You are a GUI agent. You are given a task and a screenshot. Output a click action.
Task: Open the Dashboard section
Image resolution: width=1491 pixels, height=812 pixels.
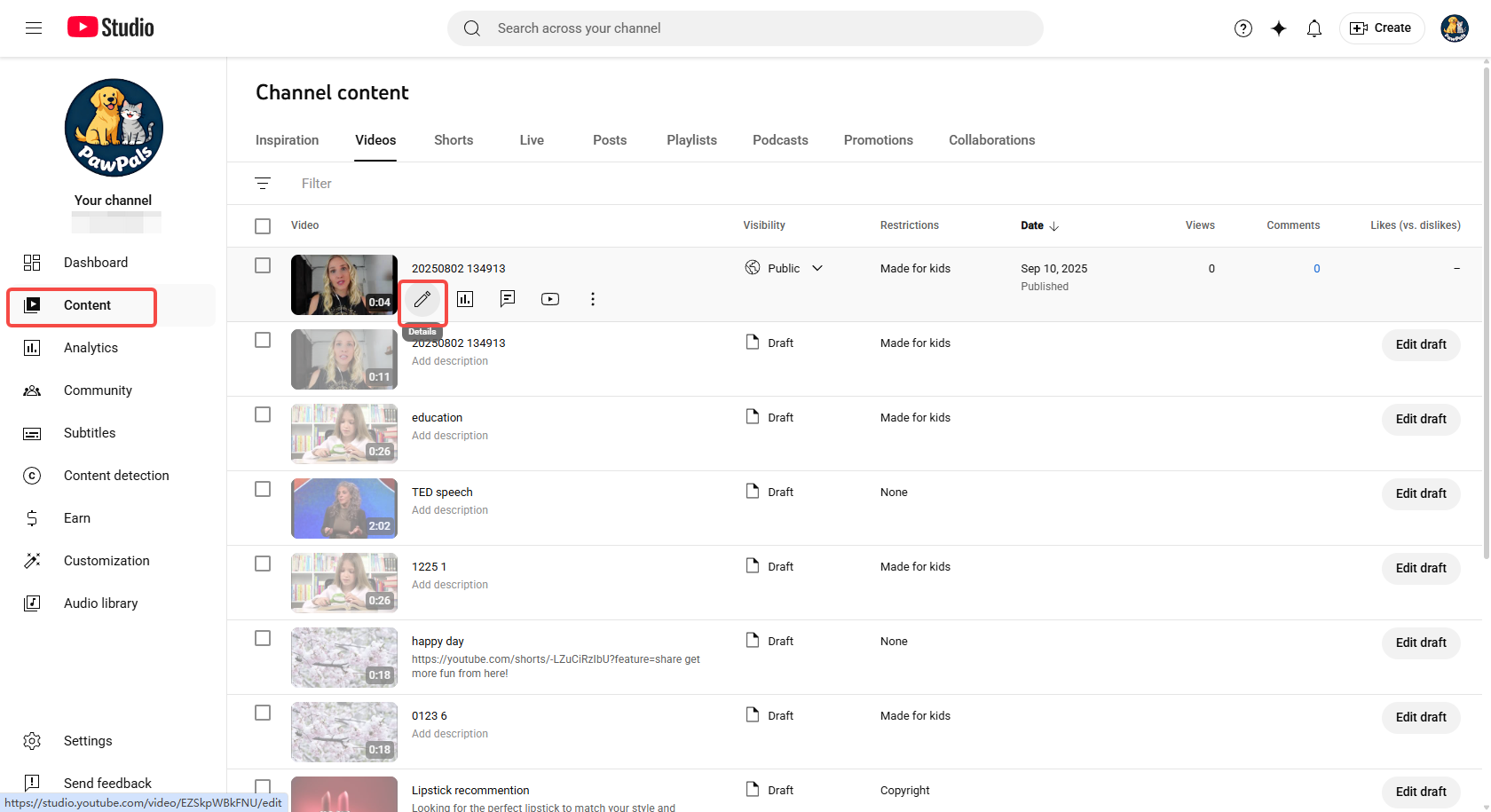(95, 262)
